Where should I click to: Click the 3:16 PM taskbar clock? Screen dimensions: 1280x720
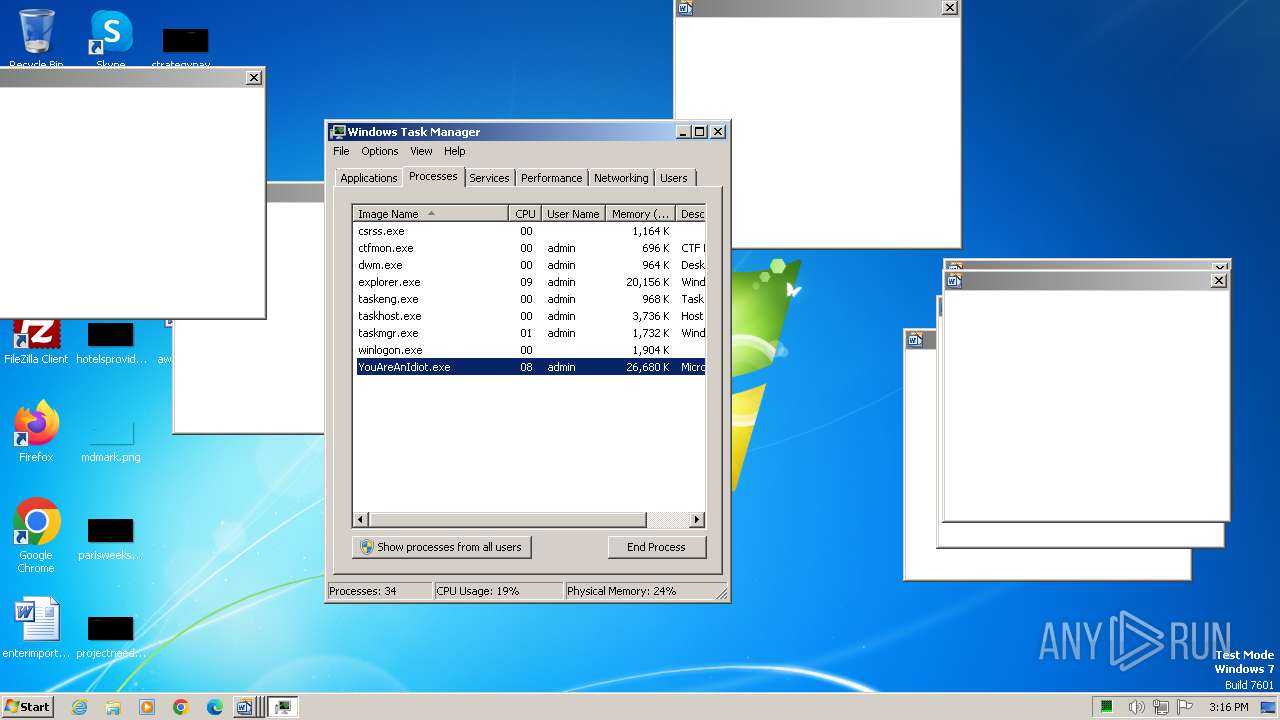click(x=1228, y=707)
